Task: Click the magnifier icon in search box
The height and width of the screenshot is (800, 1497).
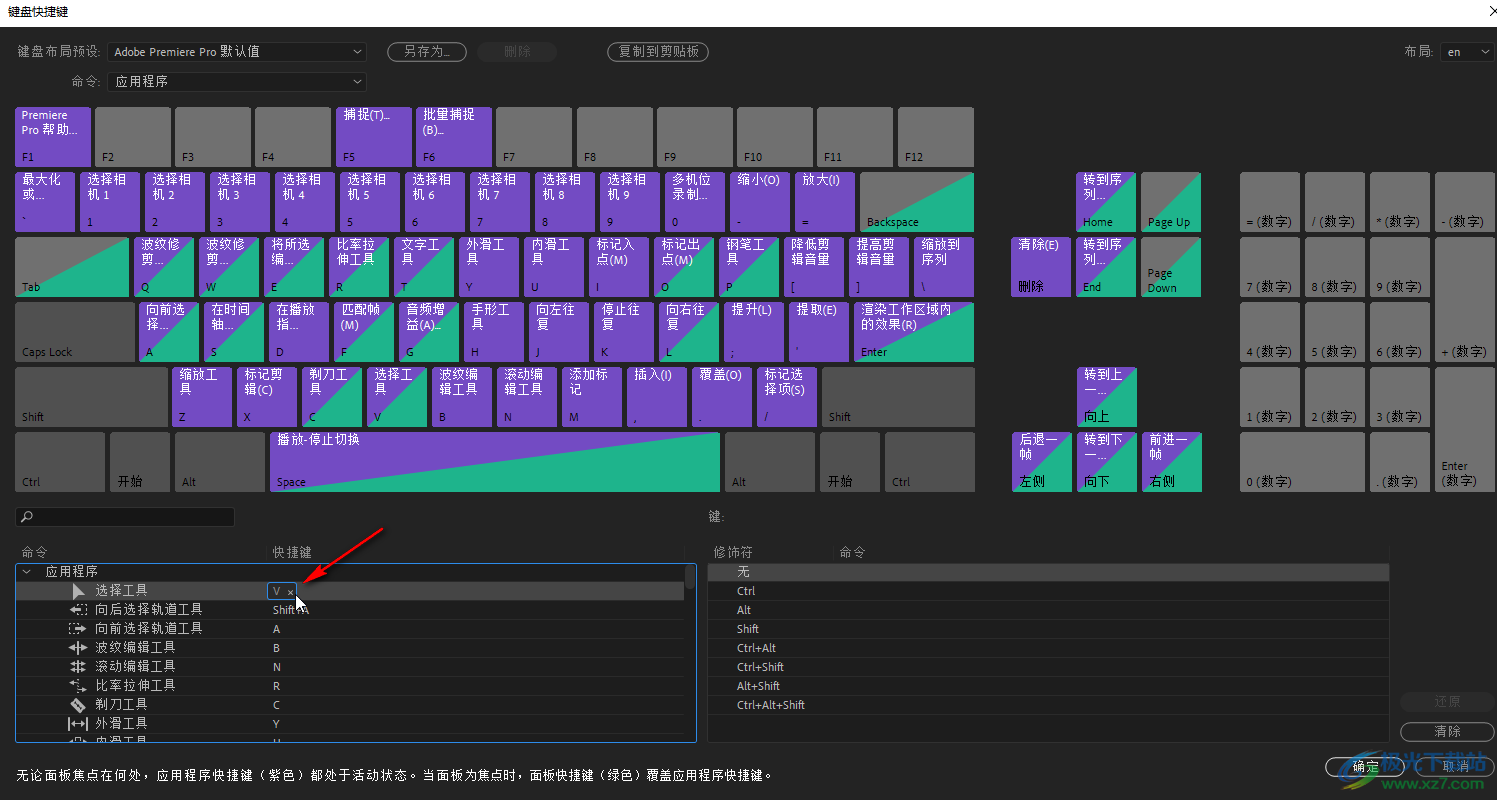Action: coord(27,517)
